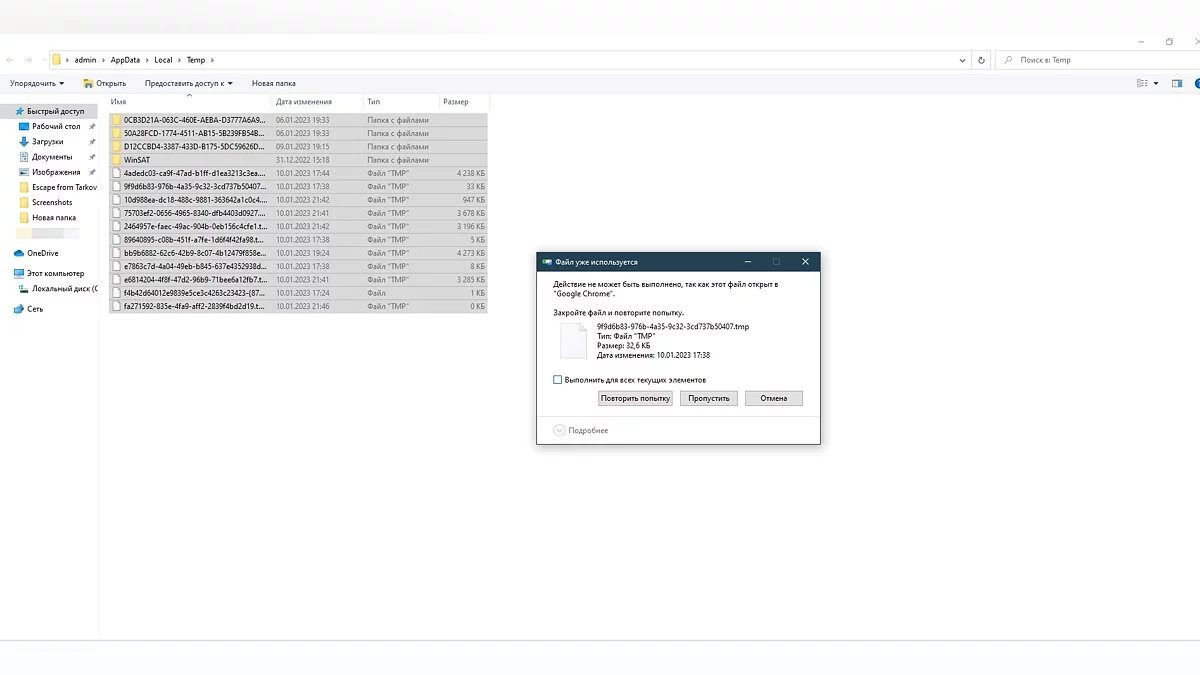Expand the 'Подробнее' details chevron
The image size is (1200, 675).
[559, 430]
